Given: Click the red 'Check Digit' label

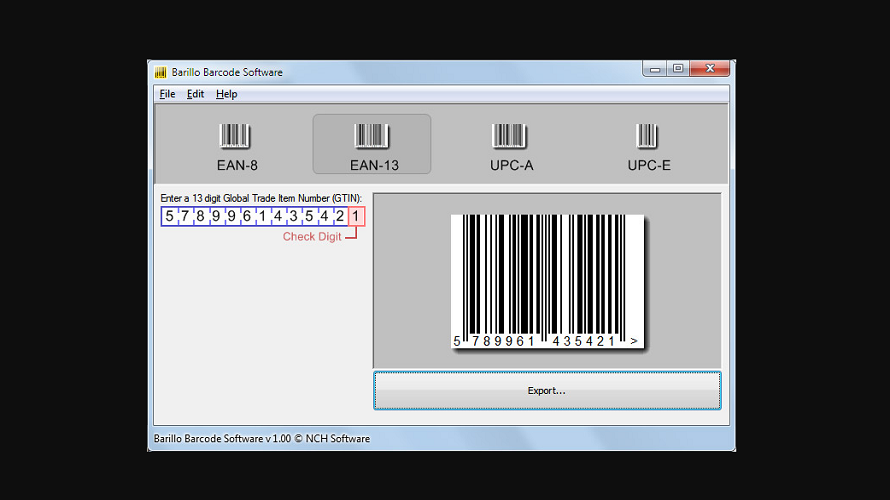Looking at the screenshot, I should click(312, 237).
